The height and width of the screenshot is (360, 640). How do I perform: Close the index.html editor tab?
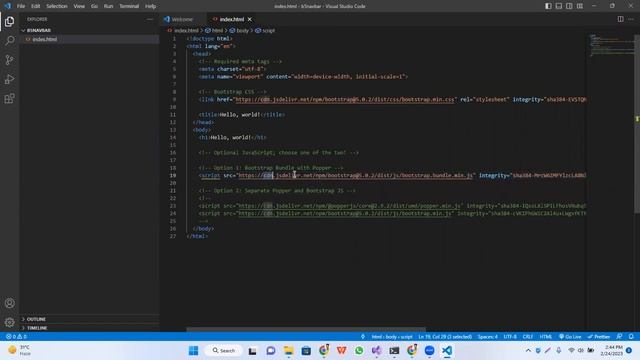(249, 19)
